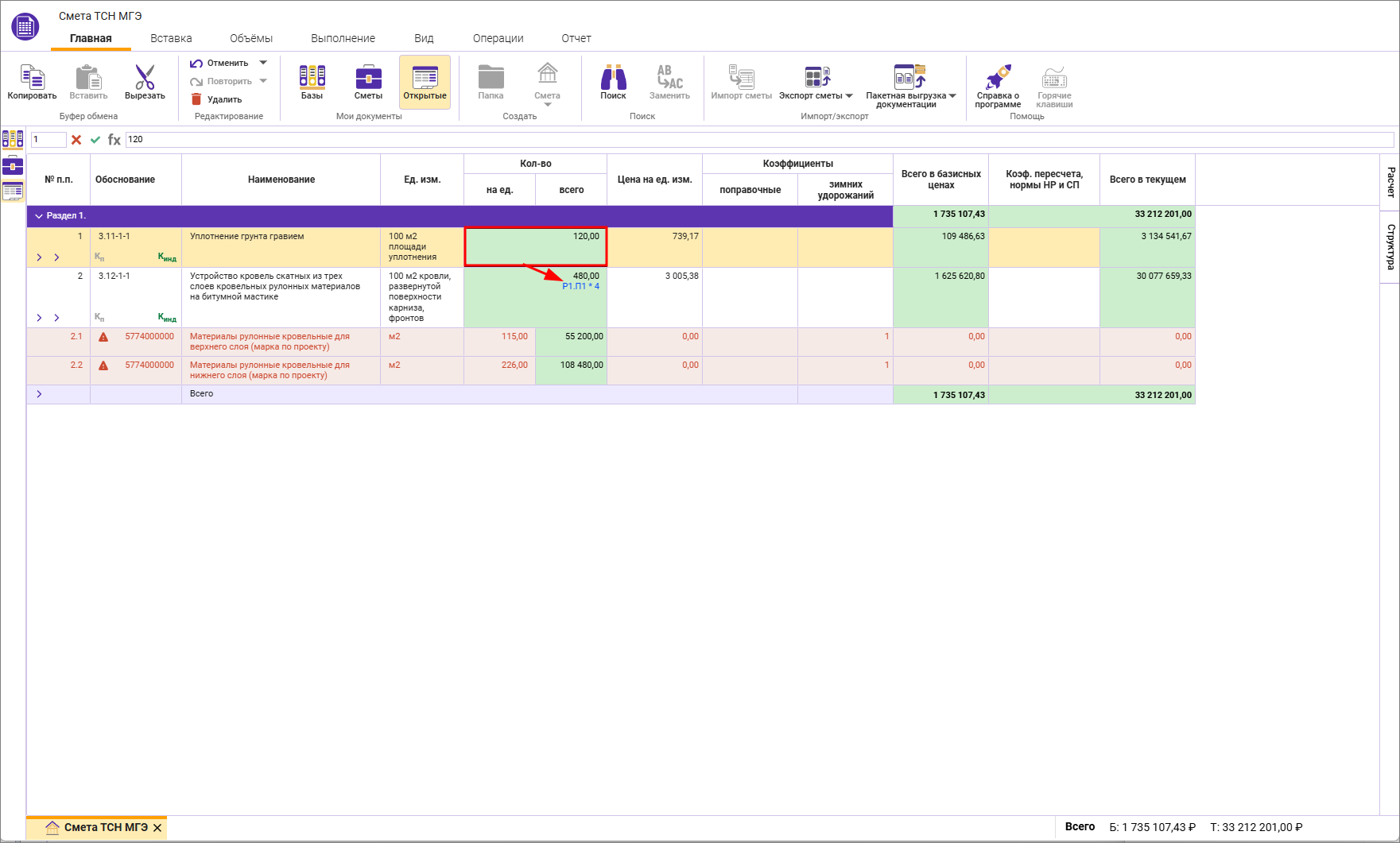Viewport: 1400px width, 843px height.
Task: Click the Копировать (Copy) icon
Action: click(x=32, y=79)
